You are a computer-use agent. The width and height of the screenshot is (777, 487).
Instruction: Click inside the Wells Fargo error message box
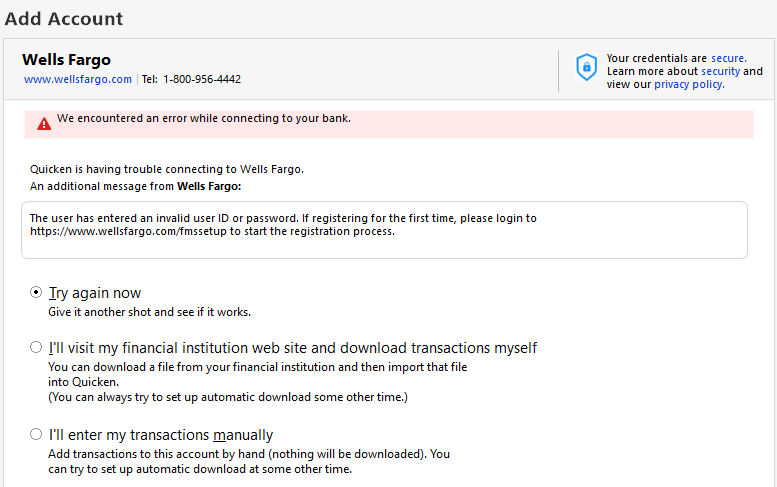coord(384,230)
